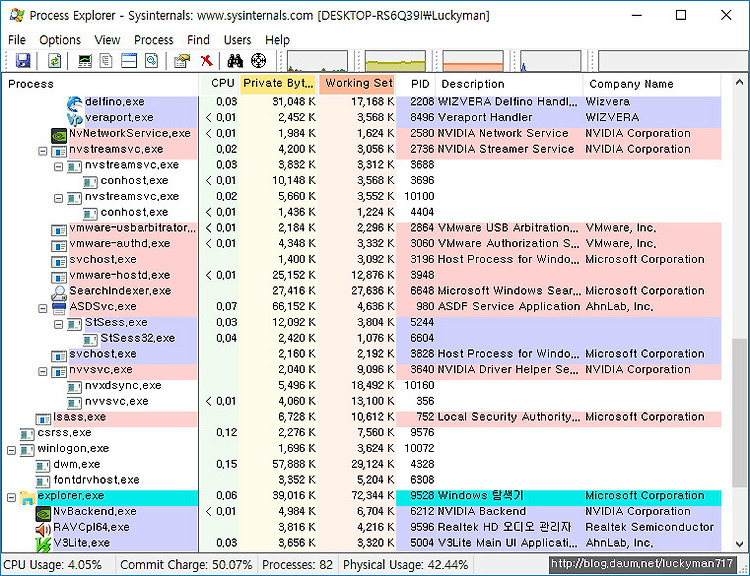Viewport: 750px width, 576px height.
Task: Open the Users menu
Action: (x=237, y=40)
